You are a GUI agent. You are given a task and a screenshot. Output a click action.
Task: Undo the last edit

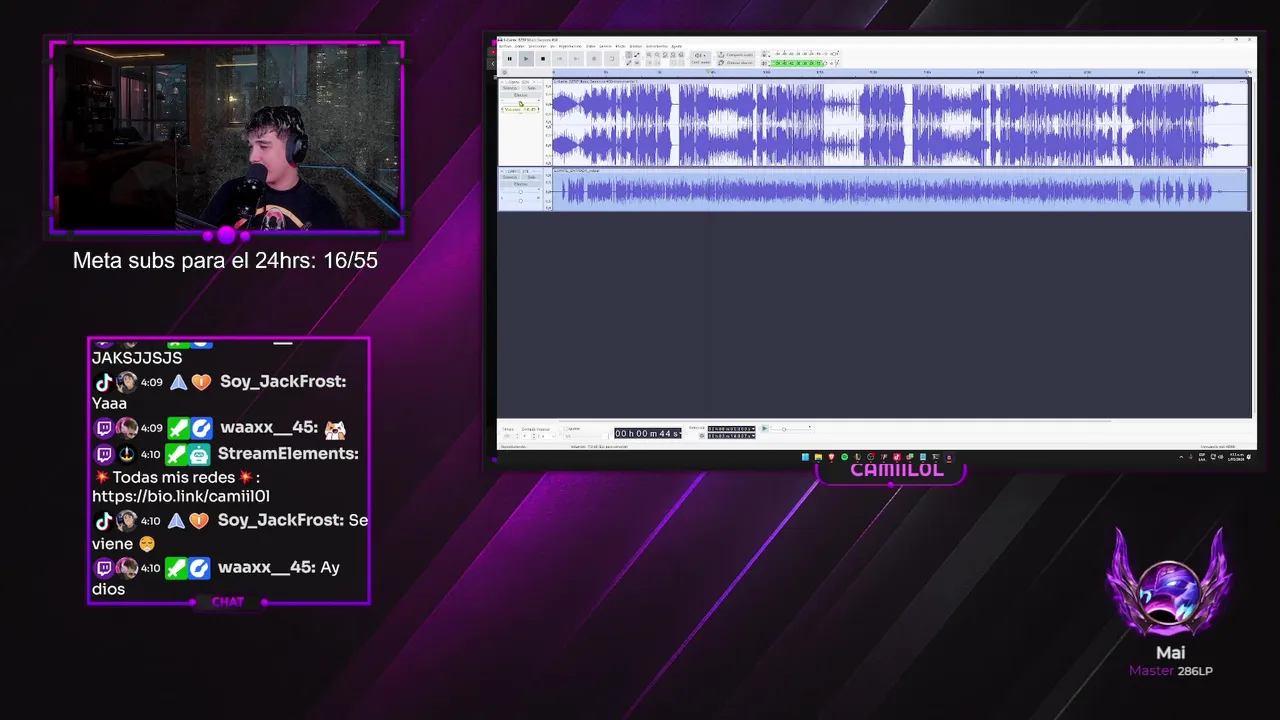coord(673,63)
